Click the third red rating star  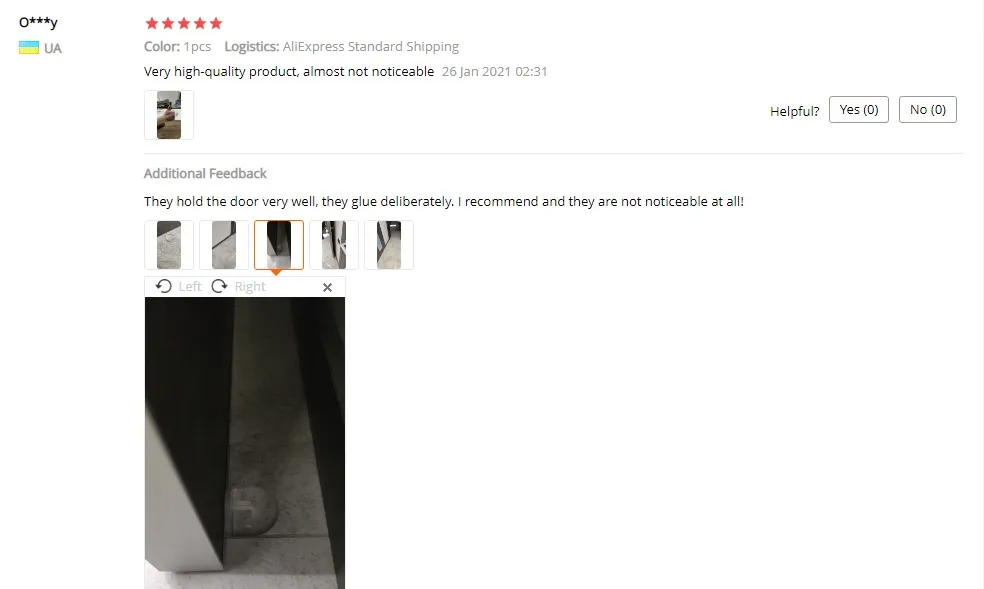pyautogui.click(x=184, y=23)
